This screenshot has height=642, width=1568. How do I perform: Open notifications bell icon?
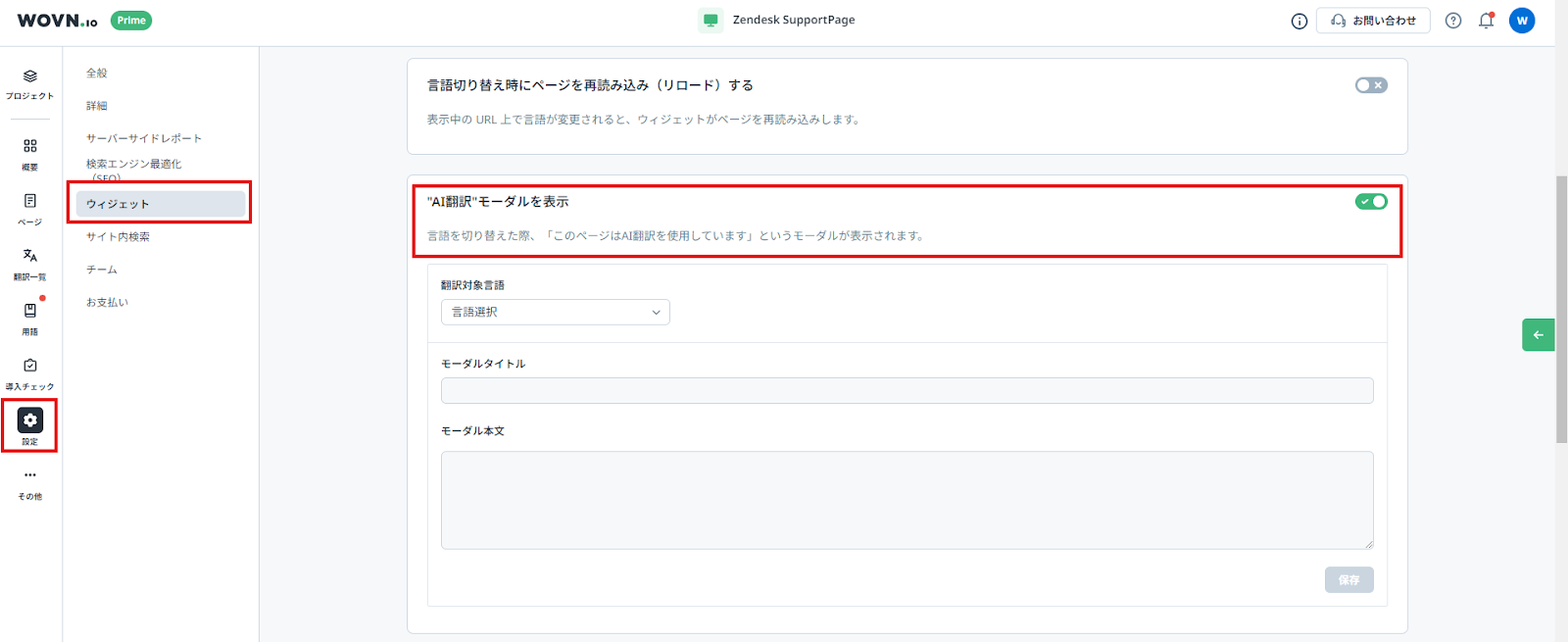(x=1486, y=21)
